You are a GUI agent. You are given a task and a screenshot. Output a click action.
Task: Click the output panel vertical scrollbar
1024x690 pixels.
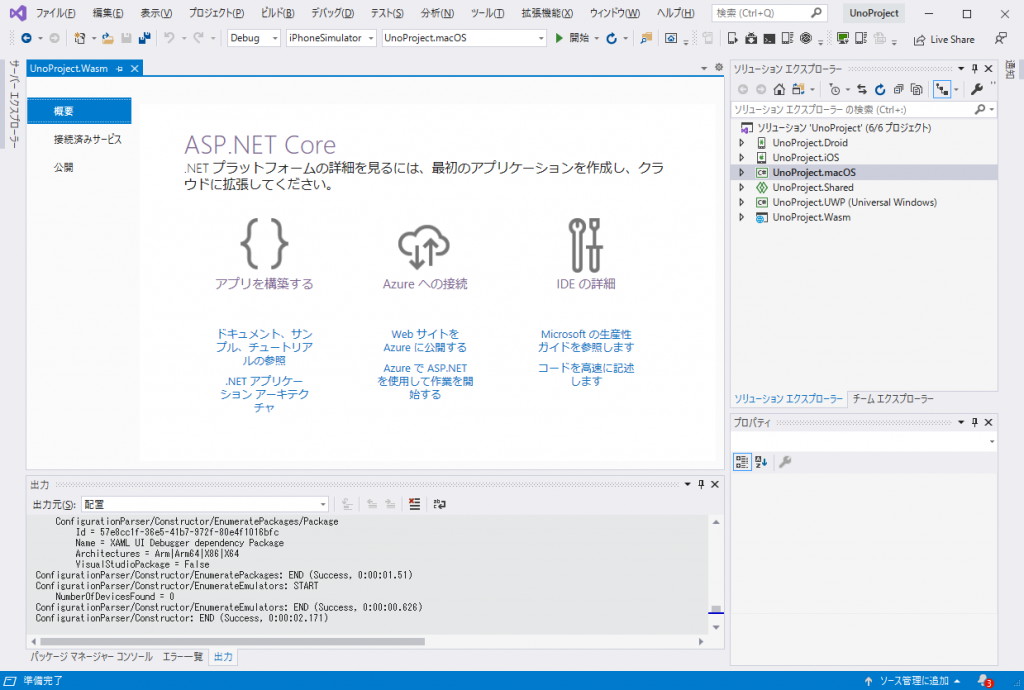pos(715,570)
